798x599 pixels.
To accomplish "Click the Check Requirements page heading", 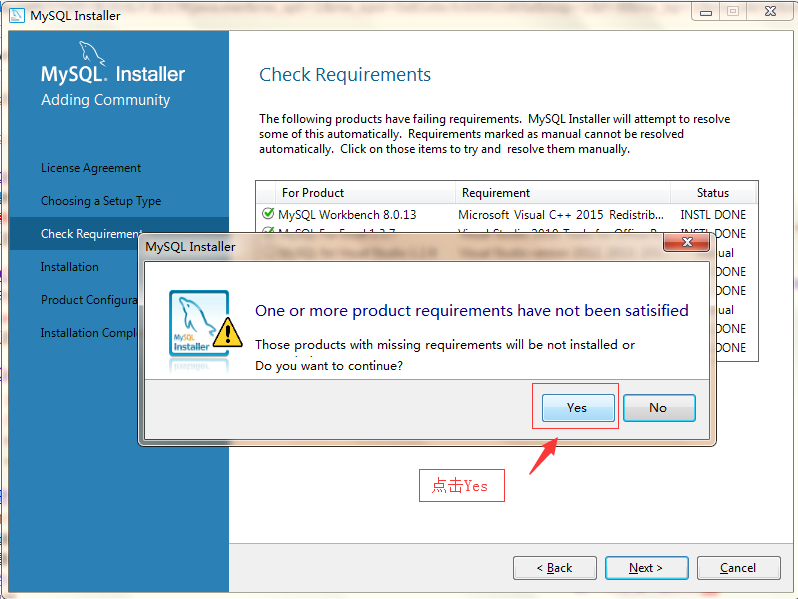I will click(x=345, y=75).
